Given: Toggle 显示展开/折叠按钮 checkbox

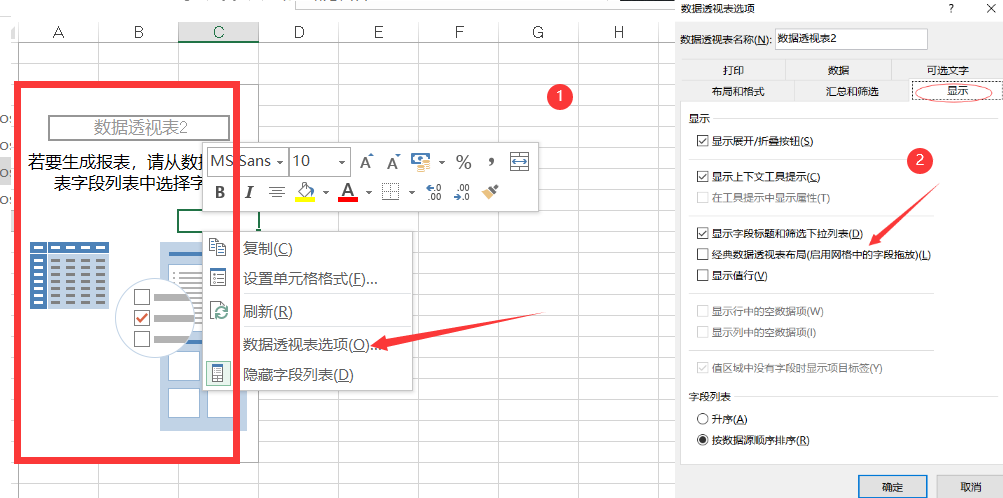Looking at the screenshot, I should pos(703,141).
